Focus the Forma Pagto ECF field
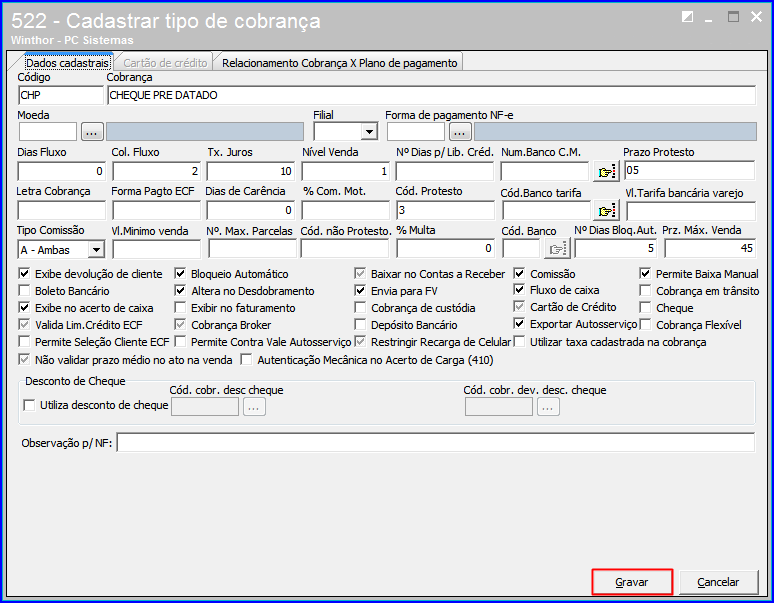Image resolution: width=774 pixels, height=603 pixels. 156,210
